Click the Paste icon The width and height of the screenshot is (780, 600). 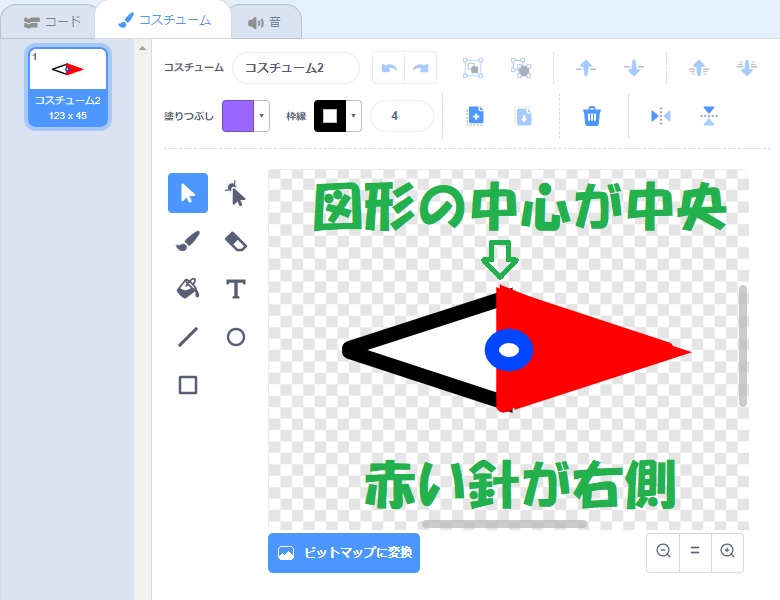[x=523, y=116]
